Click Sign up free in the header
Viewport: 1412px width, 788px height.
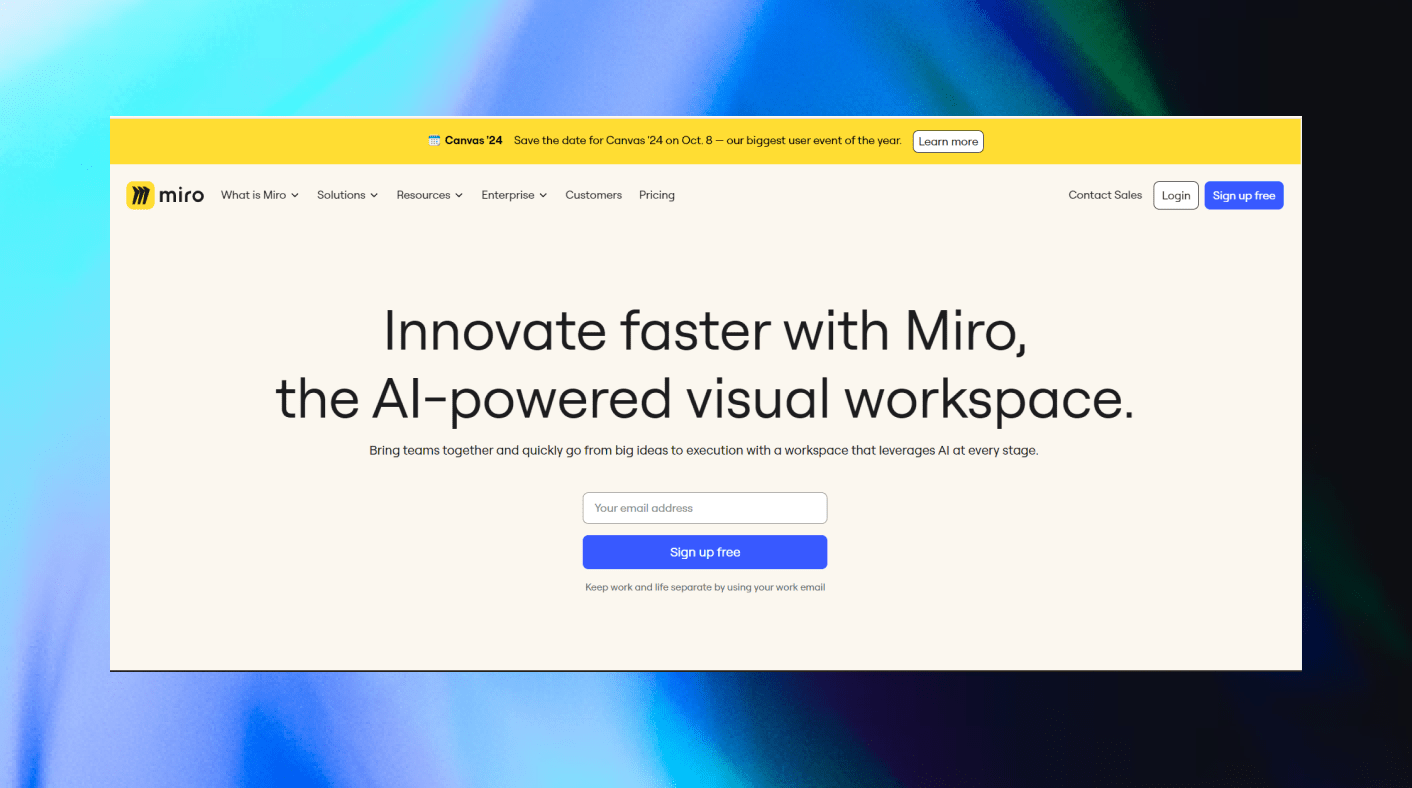click(1244, 196)
